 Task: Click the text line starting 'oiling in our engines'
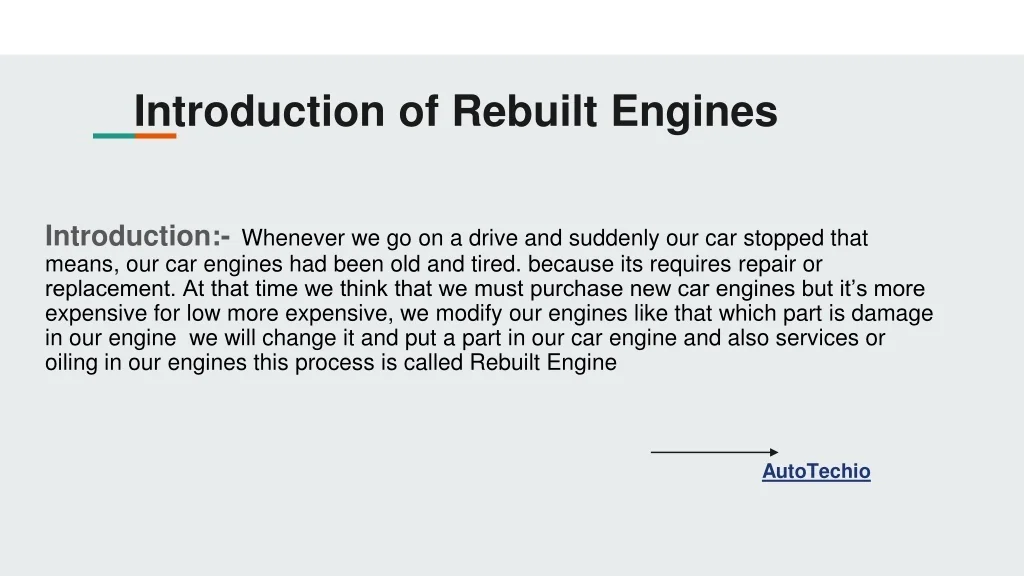click(330, 363)
